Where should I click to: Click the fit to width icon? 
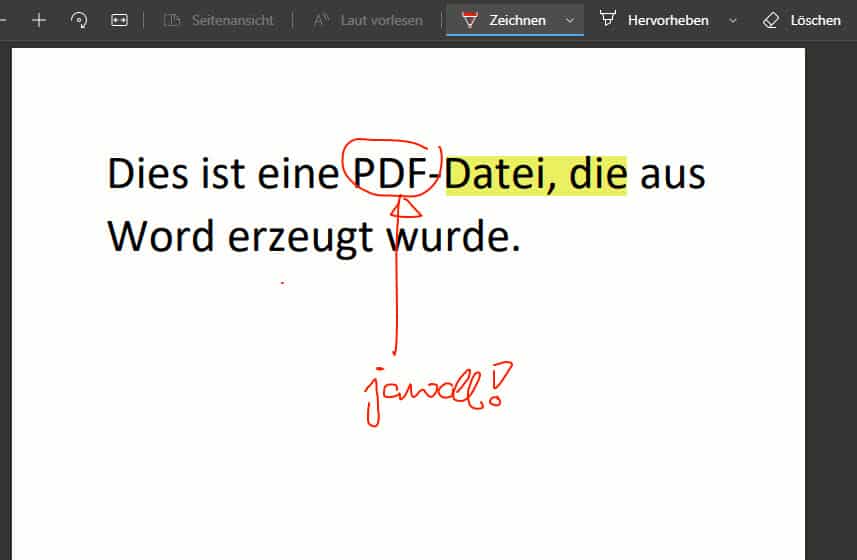[119, 20]
